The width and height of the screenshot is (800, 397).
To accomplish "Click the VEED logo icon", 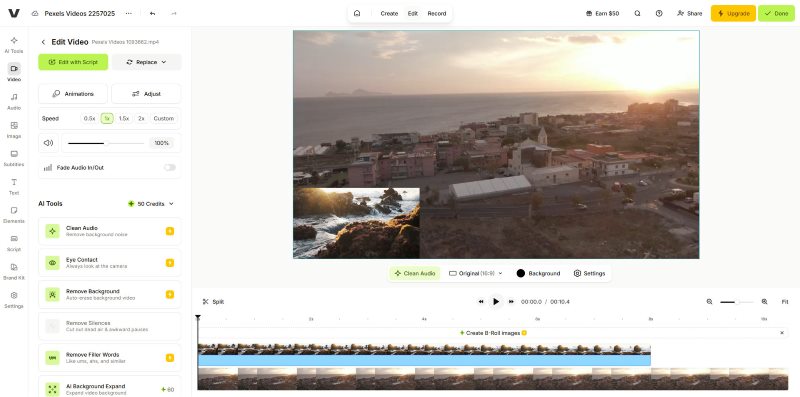I will point(14,13).
